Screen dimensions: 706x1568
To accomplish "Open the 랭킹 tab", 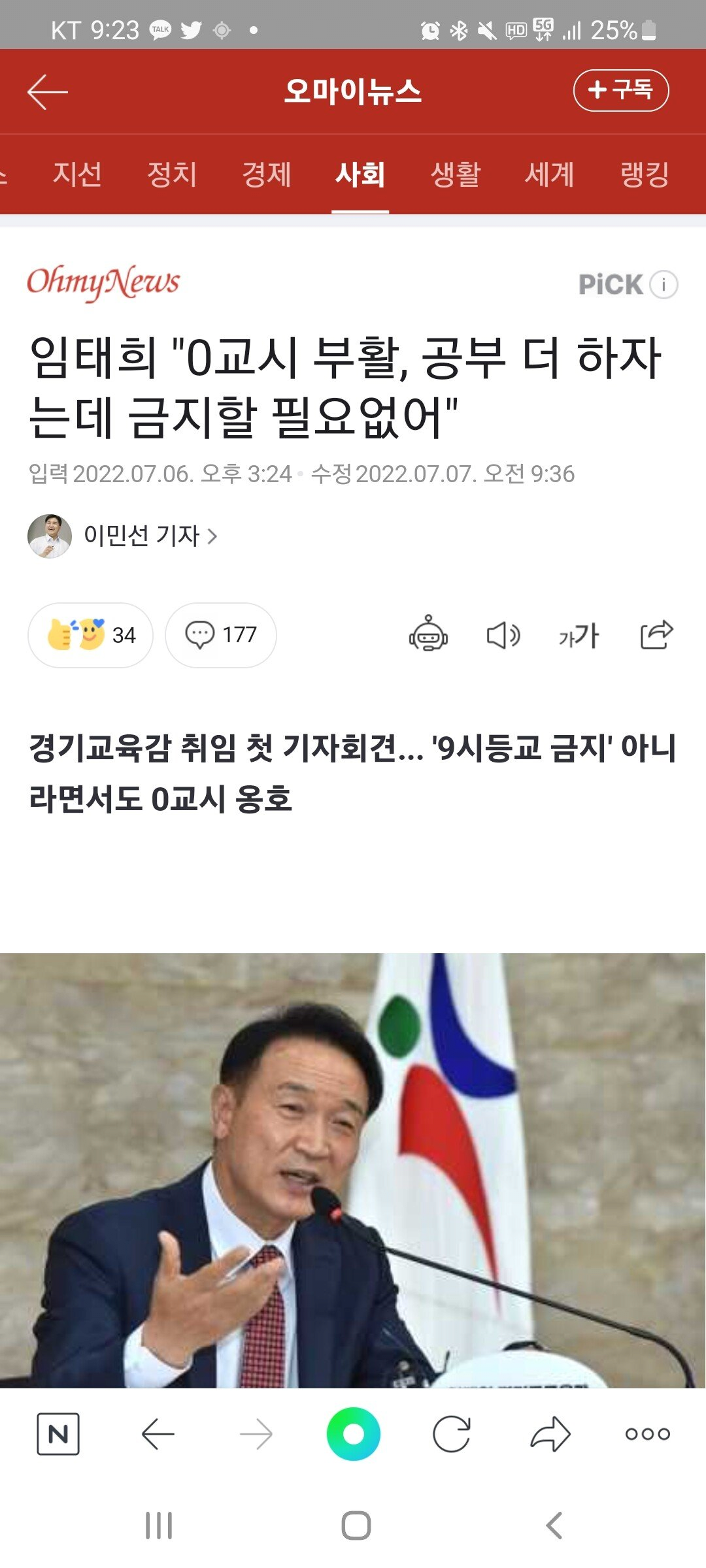I will click(644, 174).
